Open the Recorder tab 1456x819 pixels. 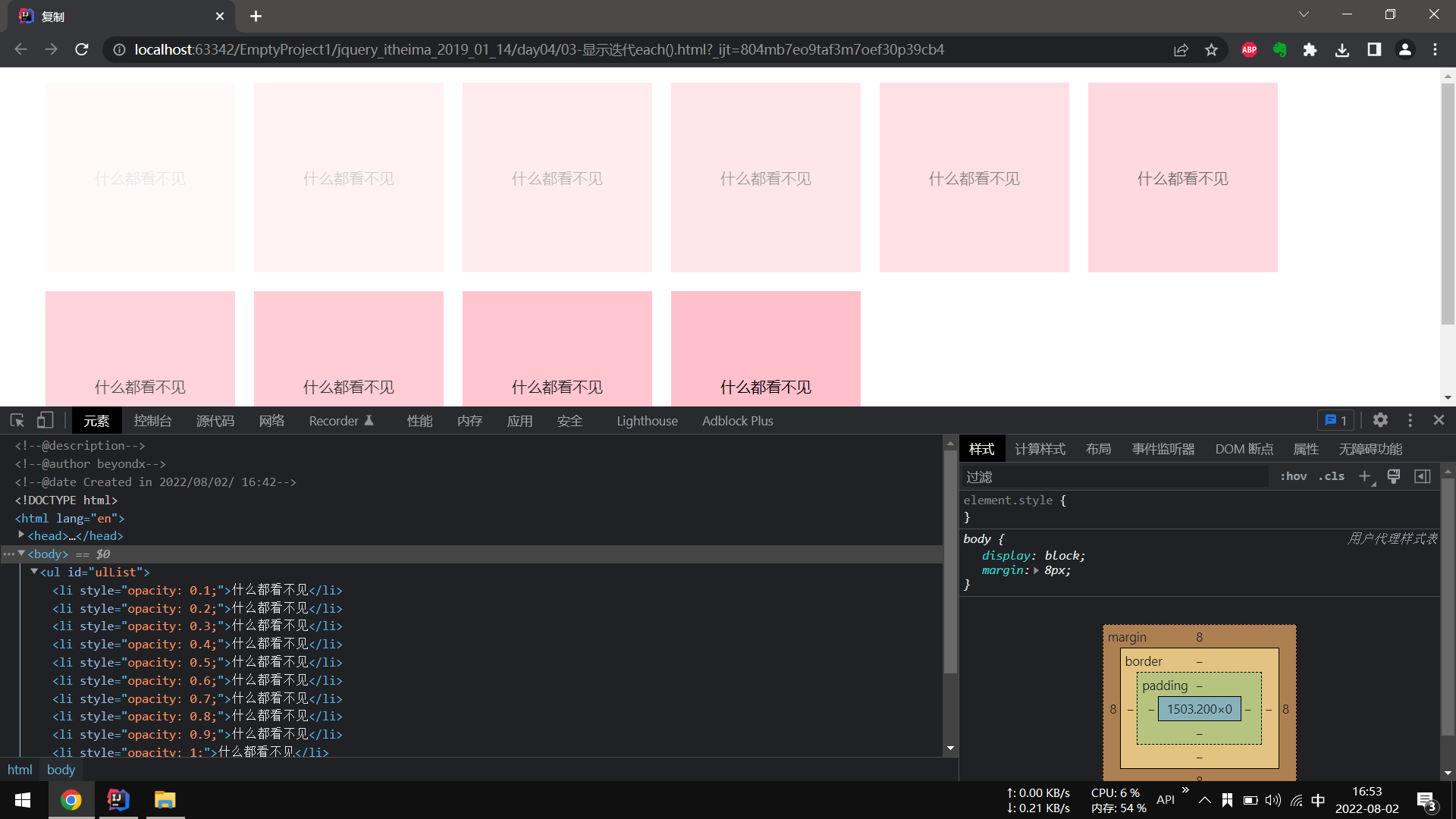pyautogui.click(x=341, y=421)
